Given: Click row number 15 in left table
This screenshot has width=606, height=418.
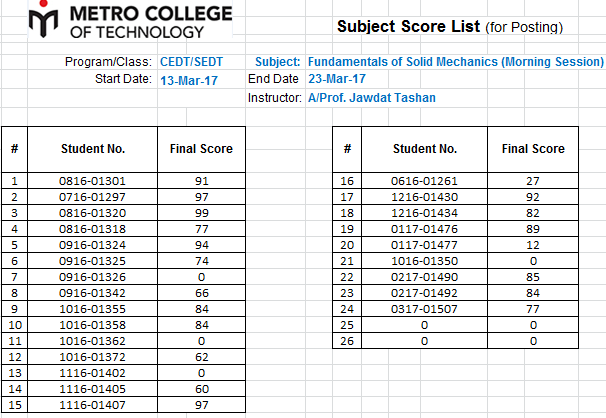Looking at the screenshot, I should (15, 405).
